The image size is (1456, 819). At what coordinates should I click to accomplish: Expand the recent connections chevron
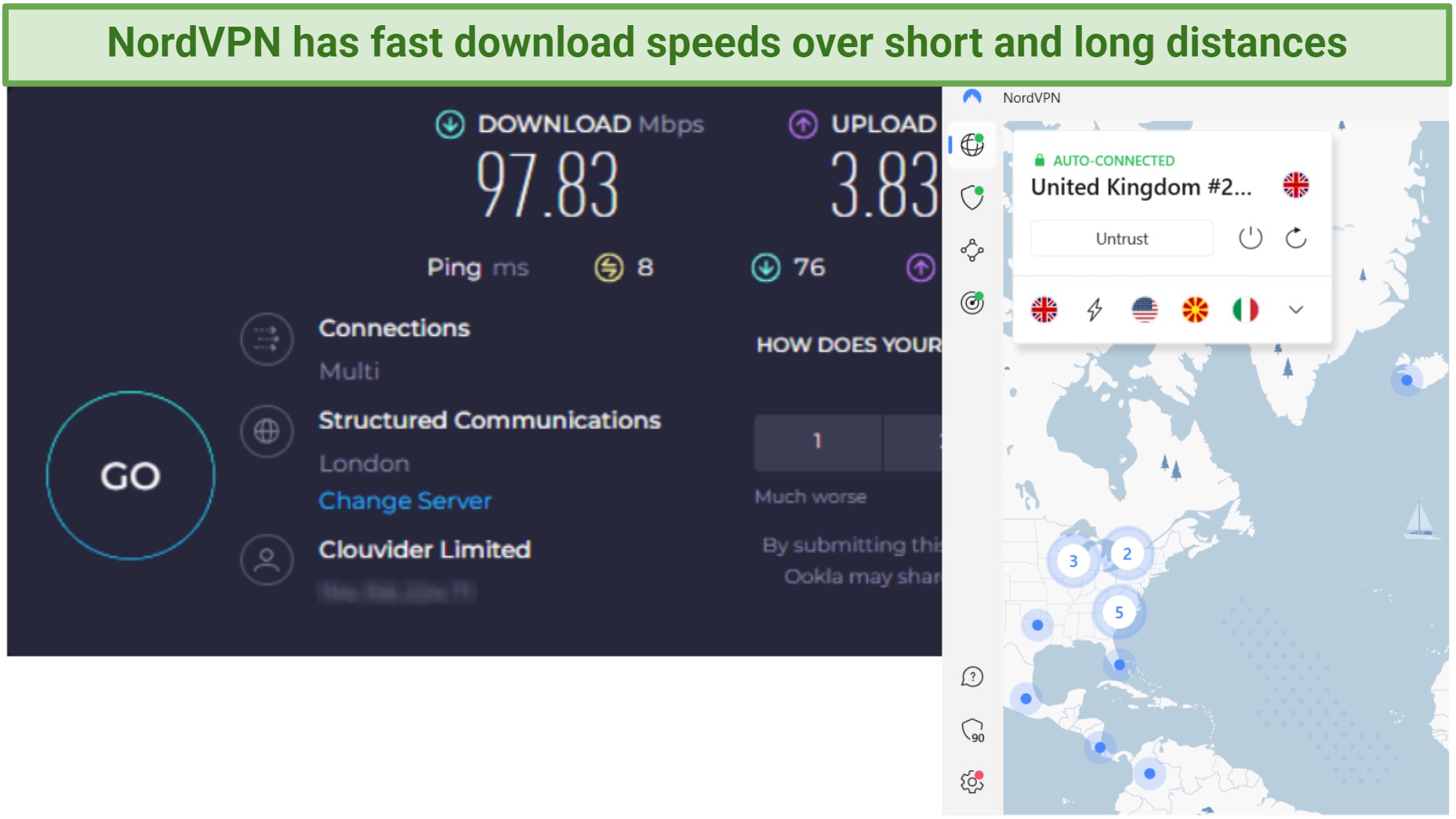point(1296,310)
